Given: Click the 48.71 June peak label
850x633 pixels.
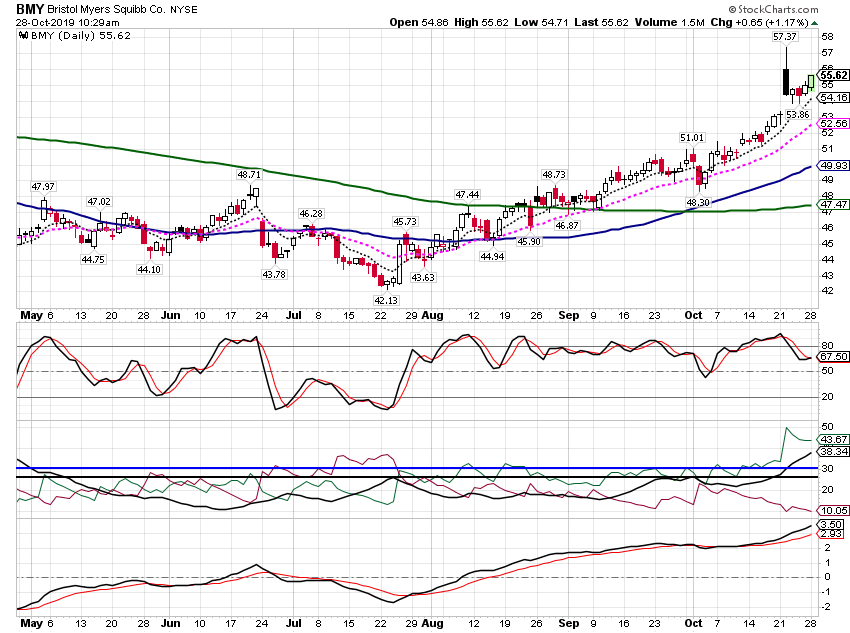Looking at the screenshot, I should pos(249,175).
